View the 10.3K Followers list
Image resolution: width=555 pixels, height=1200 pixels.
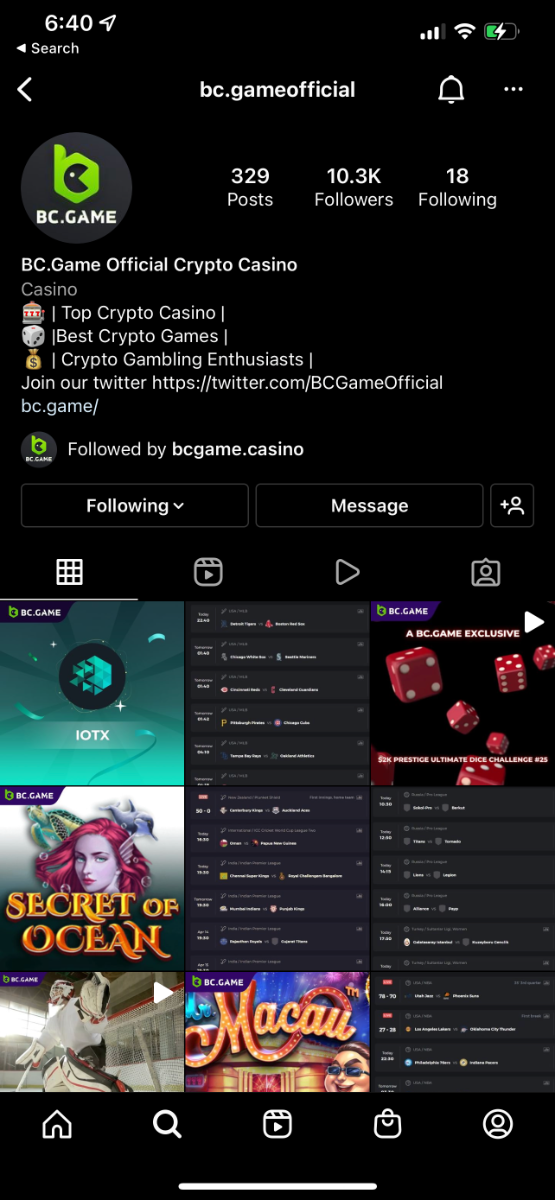click(354, 187)
